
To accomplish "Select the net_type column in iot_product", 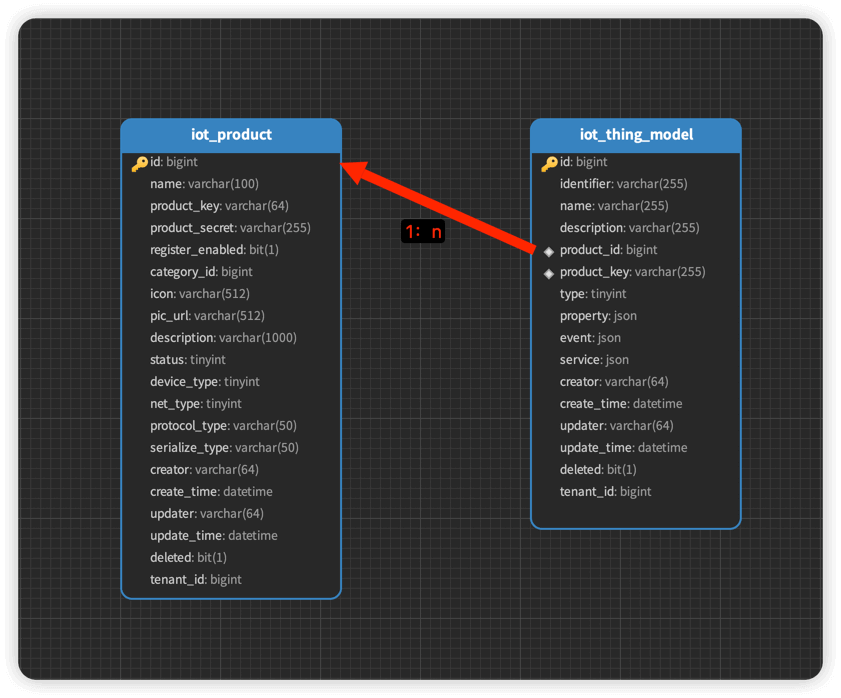I will (196, 404).
